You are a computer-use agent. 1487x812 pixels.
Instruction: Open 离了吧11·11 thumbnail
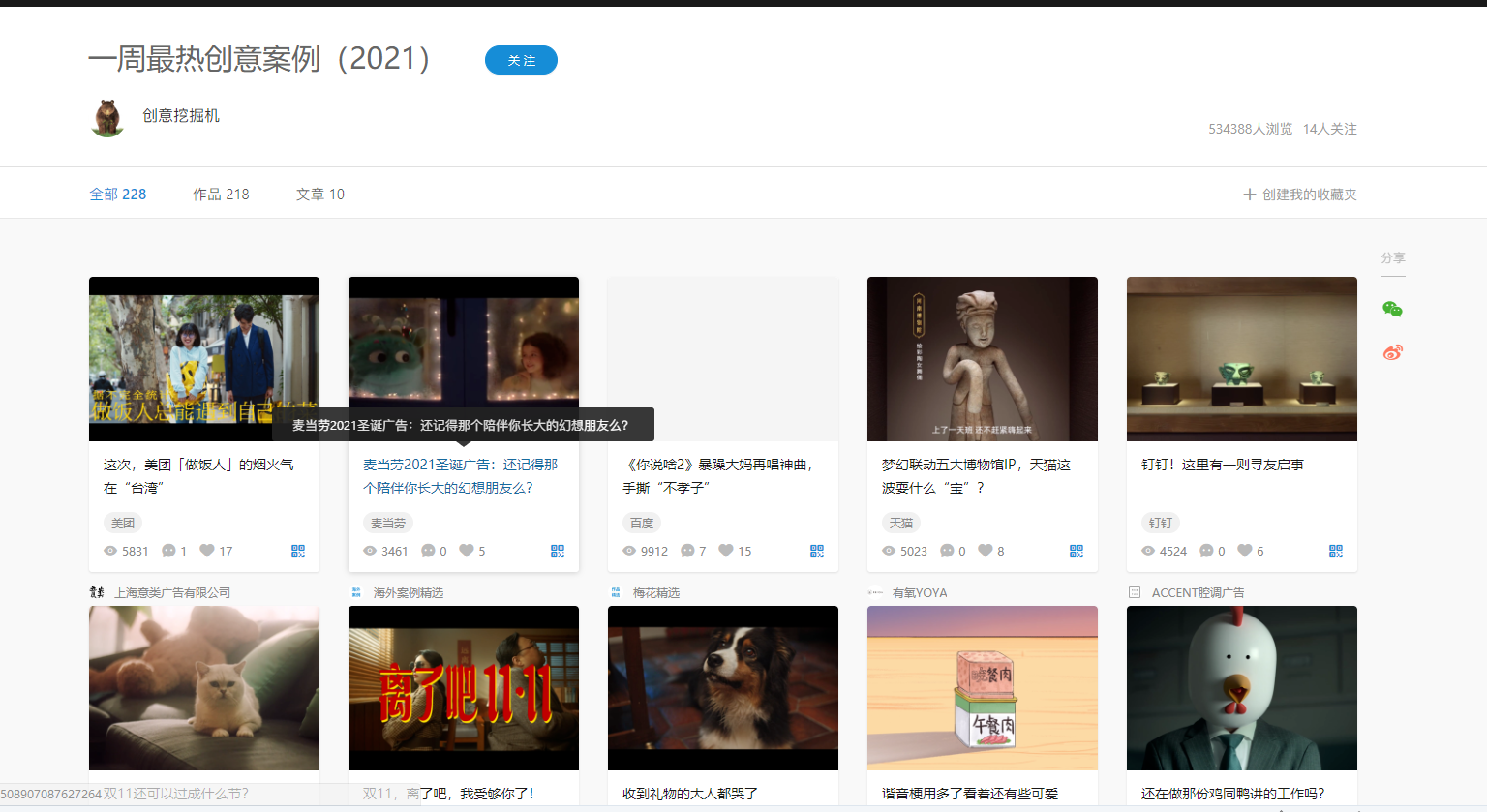tap(464, 688)
